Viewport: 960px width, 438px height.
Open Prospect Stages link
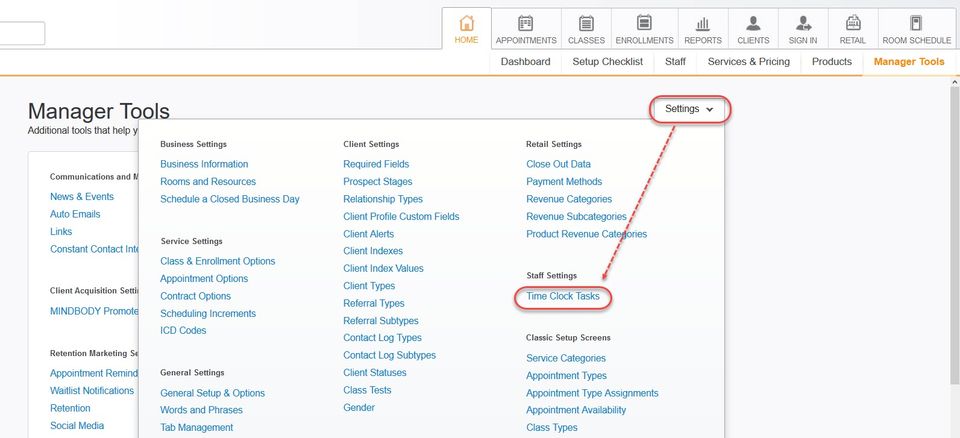click(x=378, y=181)
